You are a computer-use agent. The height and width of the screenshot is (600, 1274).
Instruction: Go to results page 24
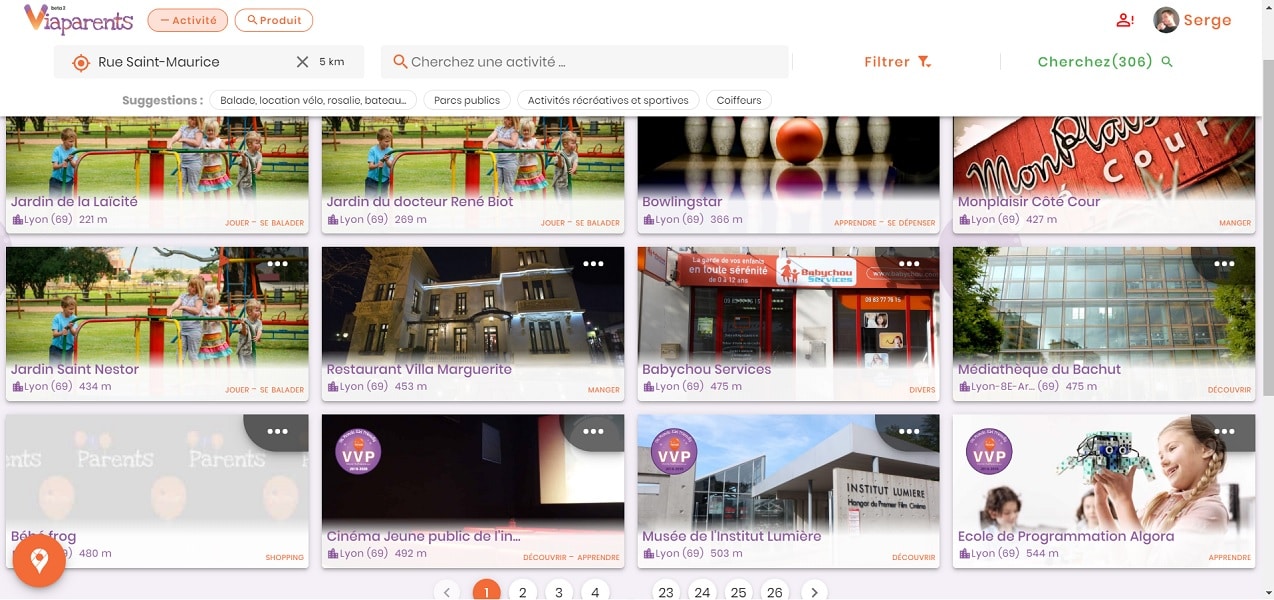point(702,592)
